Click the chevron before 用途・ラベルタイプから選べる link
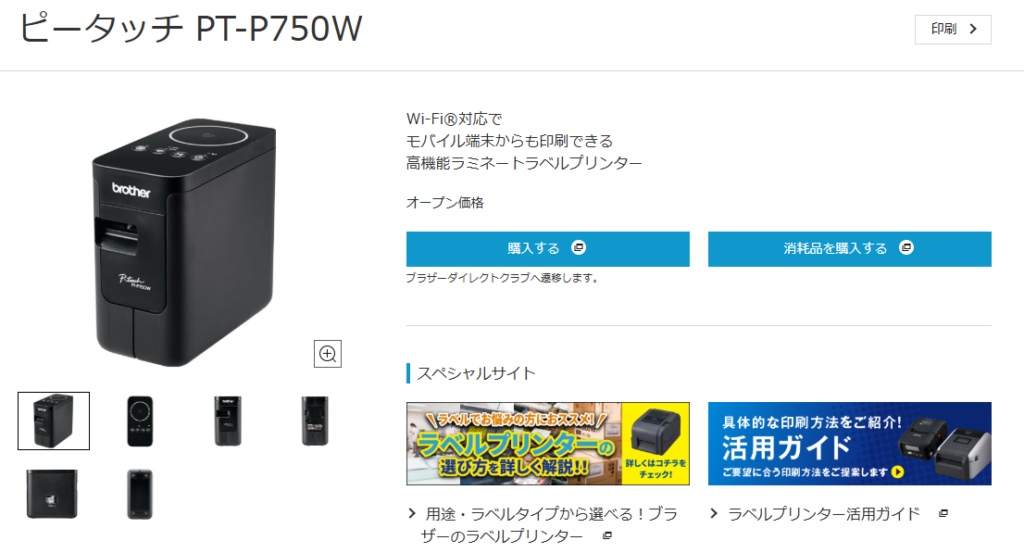 click(411, 514)
